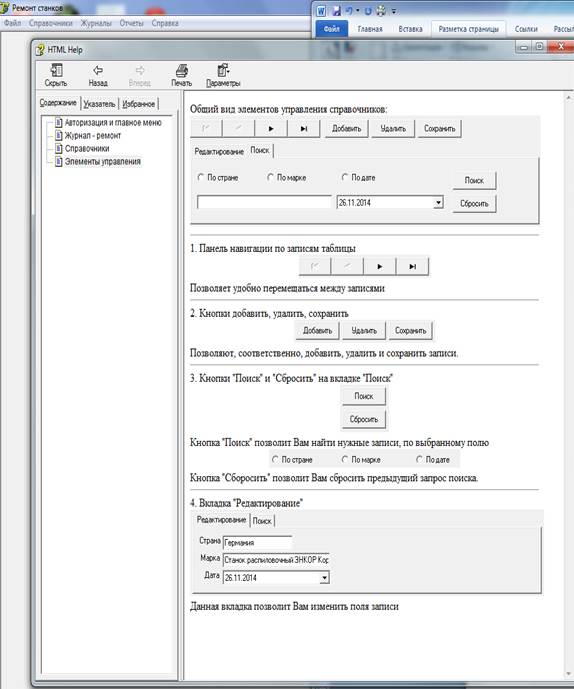Click next-record arrow in the top overview navigation panel

271,128
